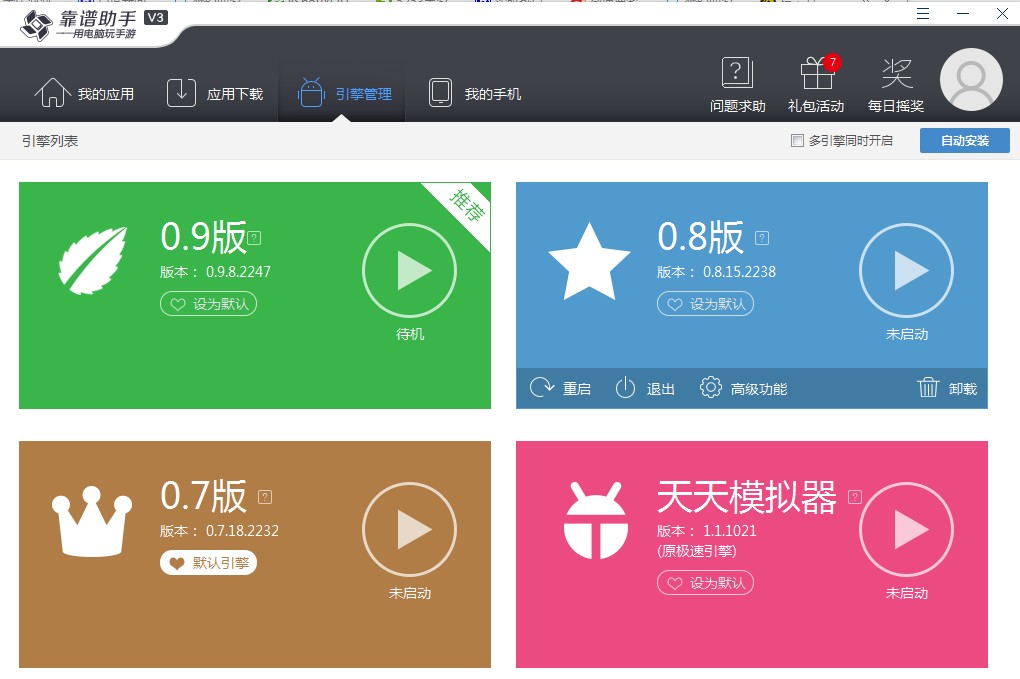This screenshot has height=679, width=1020.
Task: Click help question mark beside 0.8版
Action: 762,238
